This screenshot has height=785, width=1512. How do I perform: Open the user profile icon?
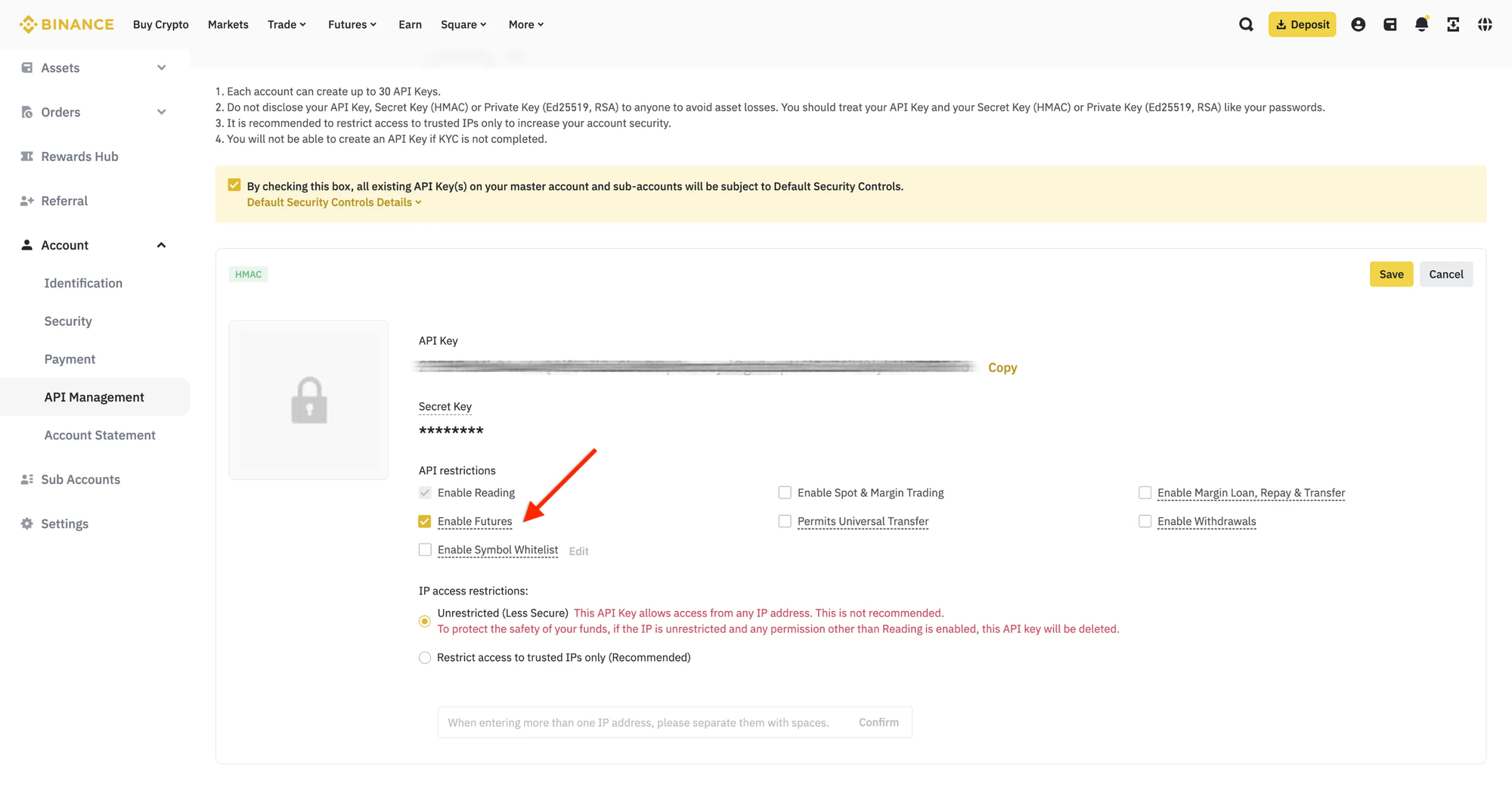click(1358, 24)
